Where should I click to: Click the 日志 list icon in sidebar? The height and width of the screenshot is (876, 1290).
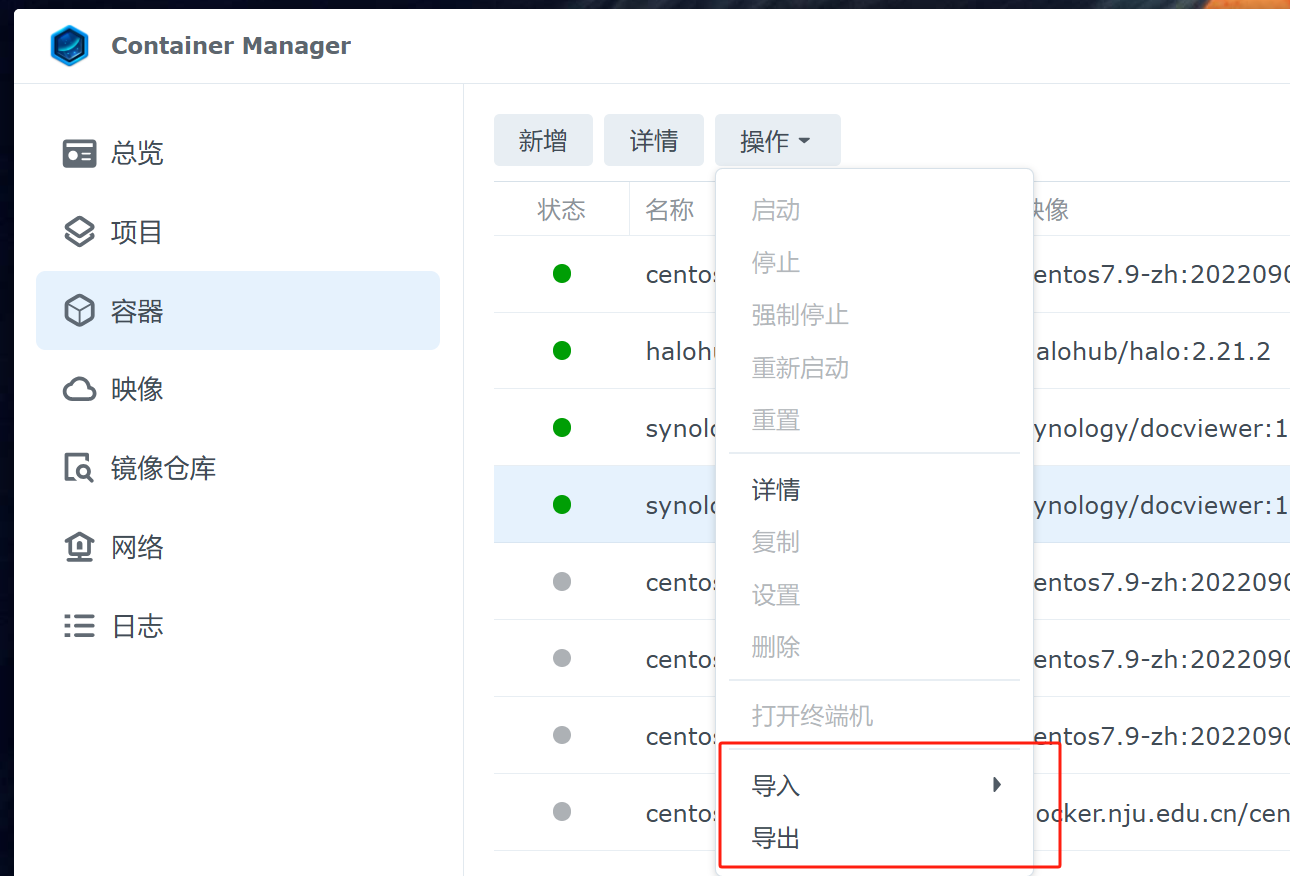click(79, 626)
